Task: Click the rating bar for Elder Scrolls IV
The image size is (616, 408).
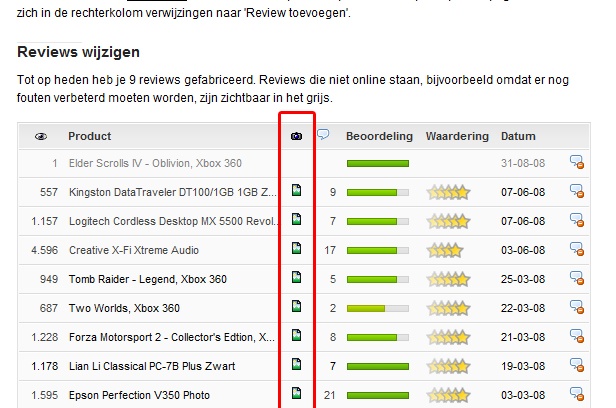Action: [x=378, y=163]
